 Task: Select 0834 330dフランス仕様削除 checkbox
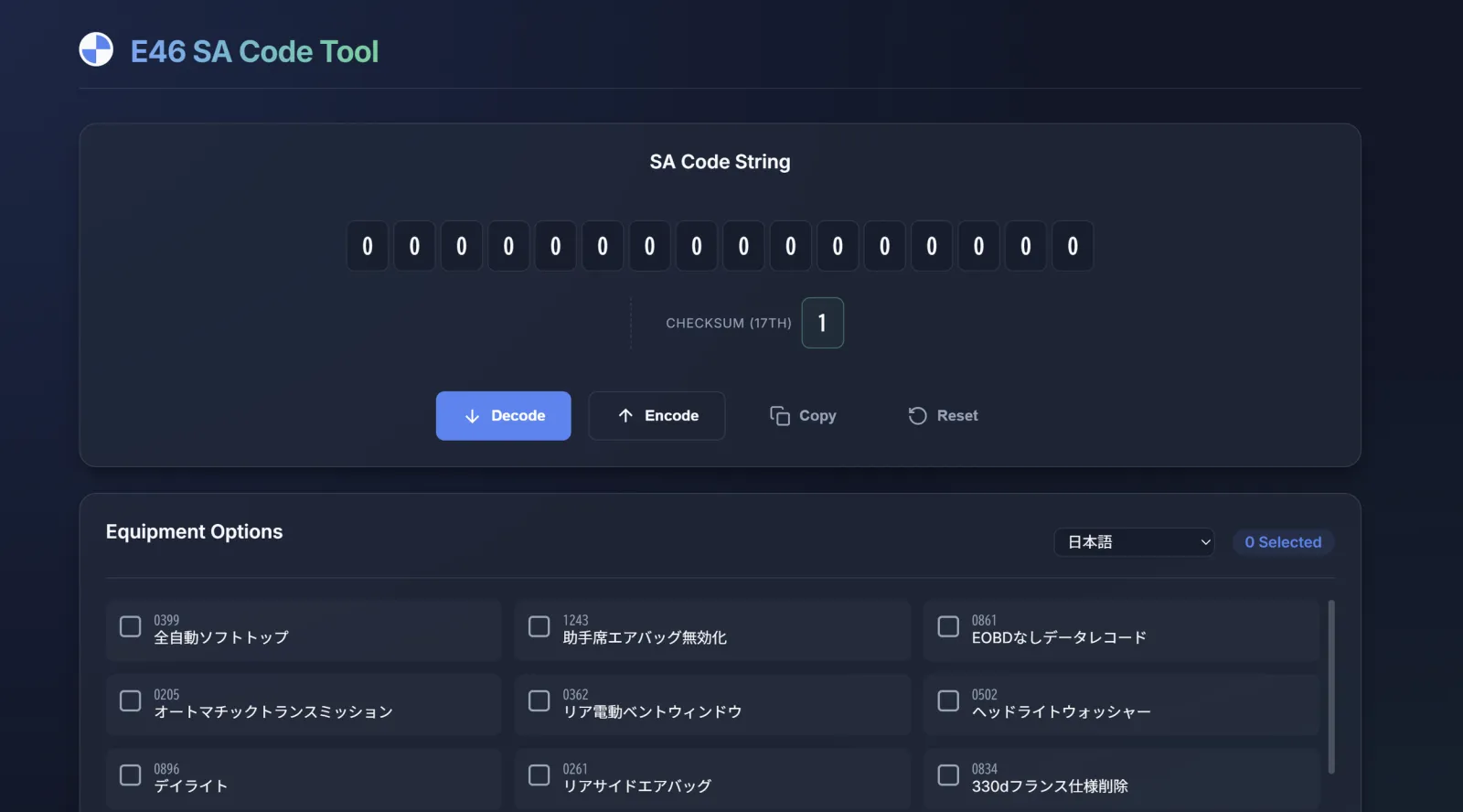[948, 775]
